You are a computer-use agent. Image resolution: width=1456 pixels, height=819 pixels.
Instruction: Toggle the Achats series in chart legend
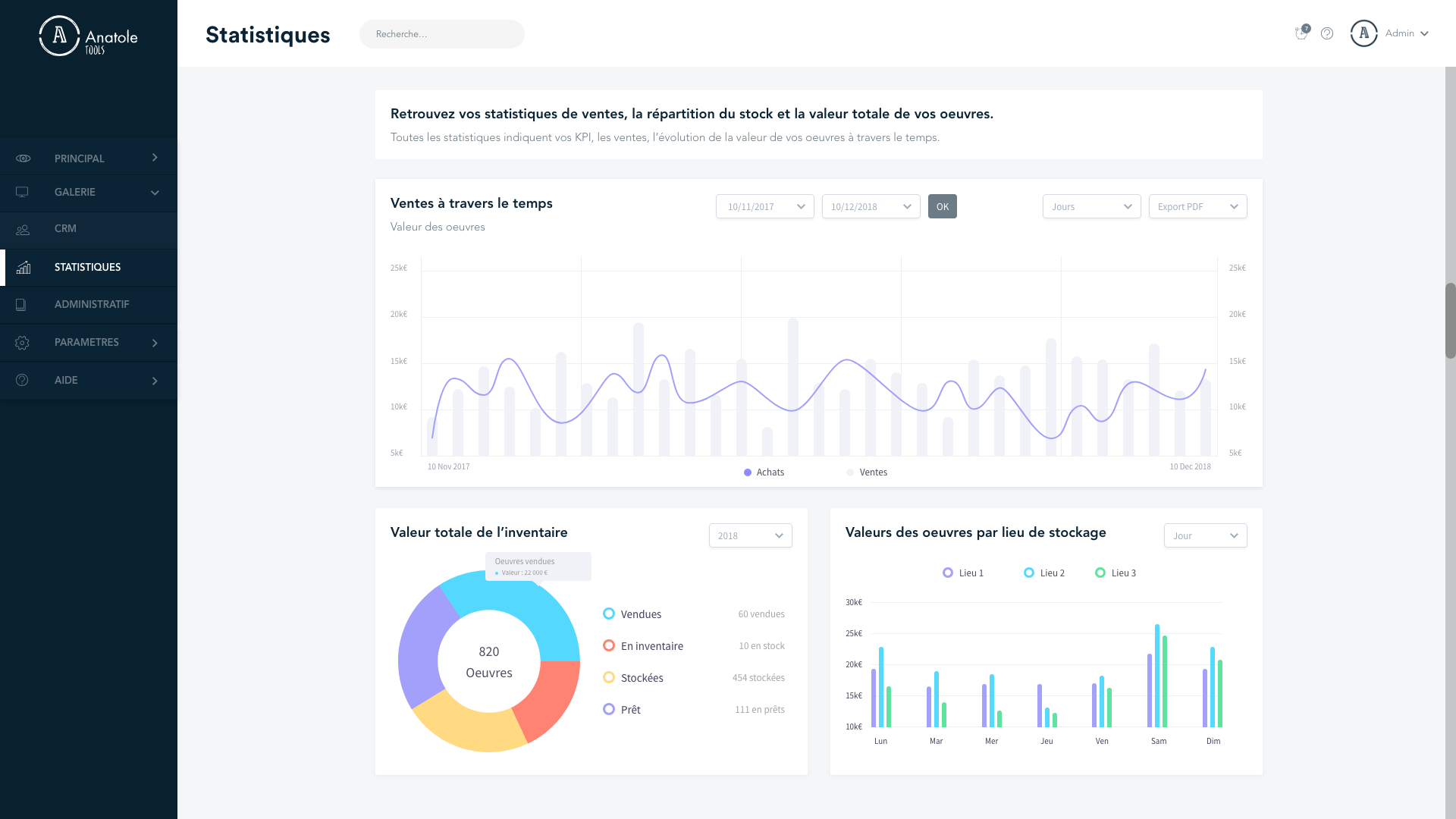point(764,472)
